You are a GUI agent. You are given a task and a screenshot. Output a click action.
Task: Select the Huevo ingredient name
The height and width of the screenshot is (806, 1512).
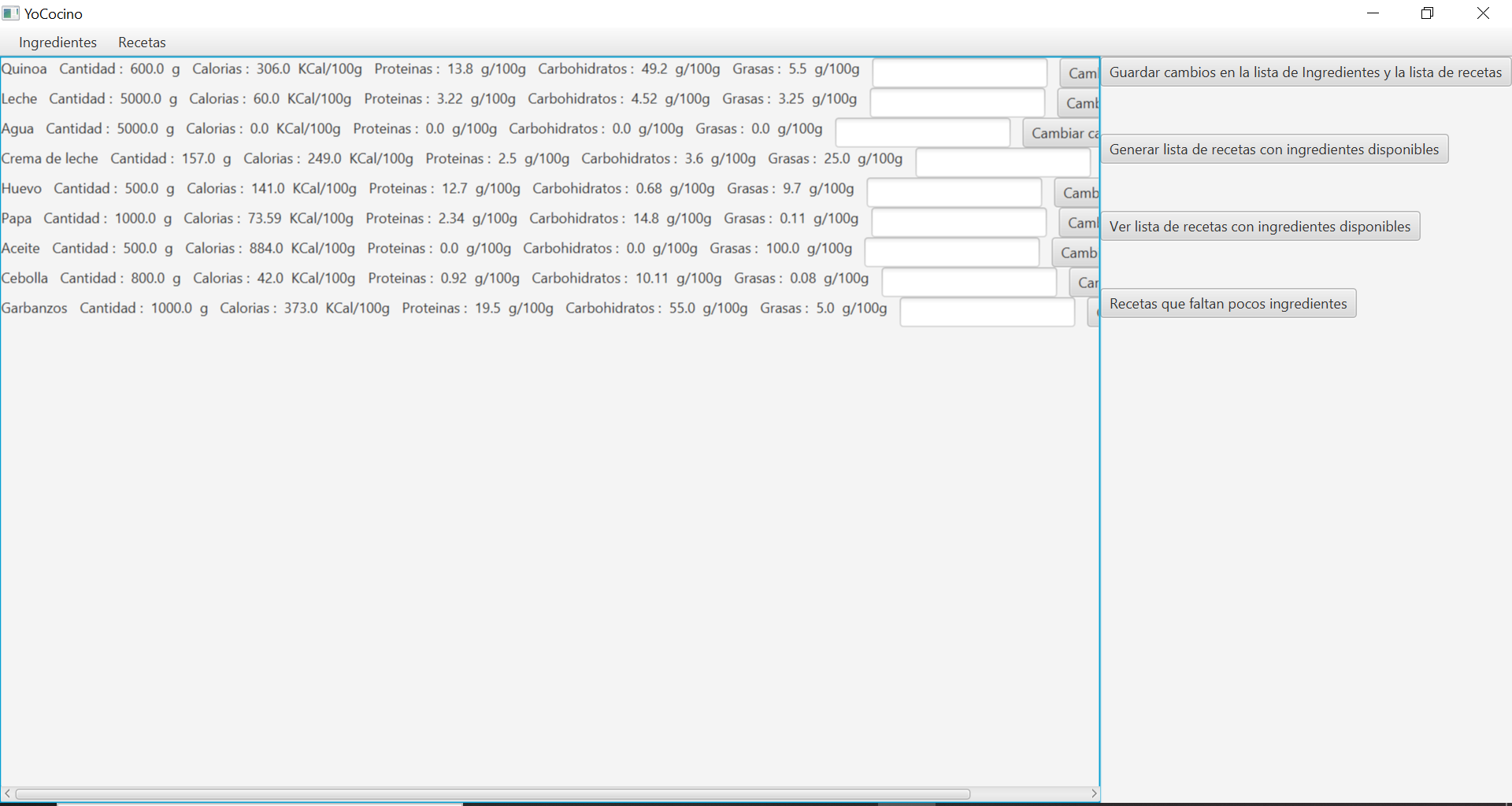[22, 189]
